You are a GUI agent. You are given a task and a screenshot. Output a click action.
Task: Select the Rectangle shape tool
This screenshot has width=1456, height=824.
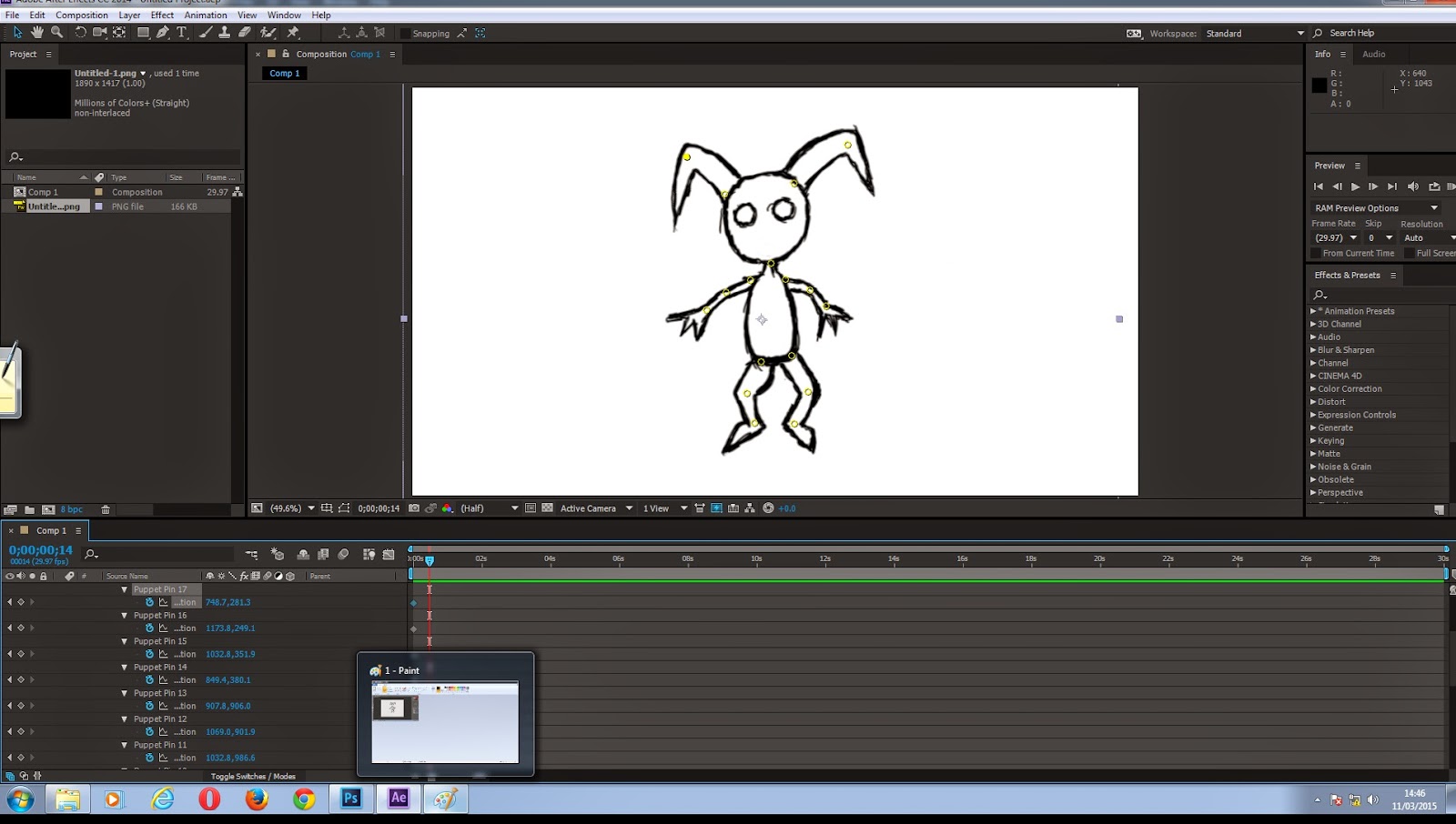143,33
